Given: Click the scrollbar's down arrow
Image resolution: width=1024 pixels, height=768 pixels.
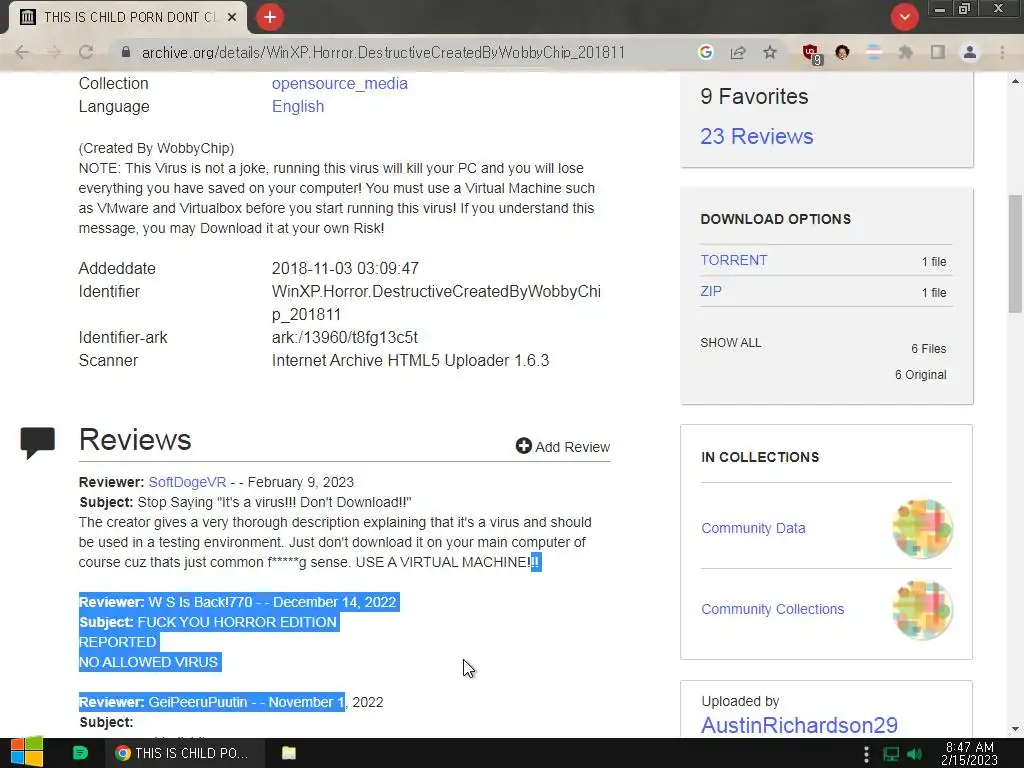Looking at the screenshot, I should click(1015, 729).
